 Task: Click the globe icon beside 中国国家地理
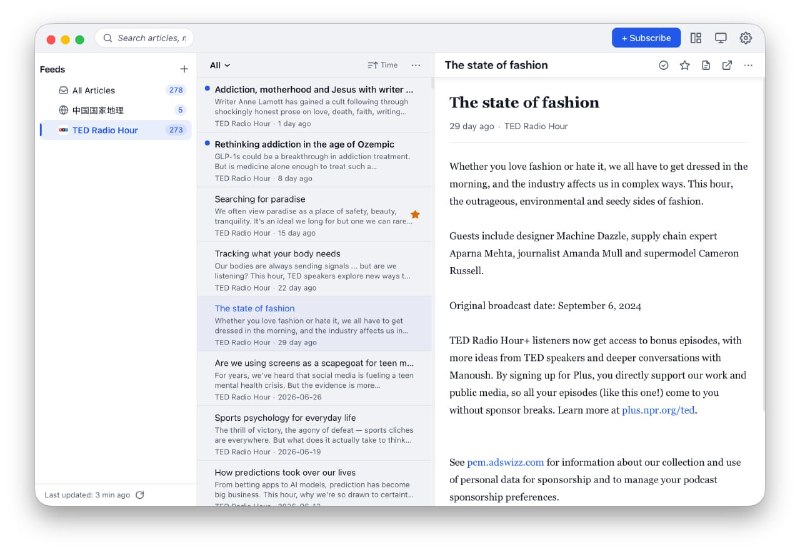click(63, 110)
